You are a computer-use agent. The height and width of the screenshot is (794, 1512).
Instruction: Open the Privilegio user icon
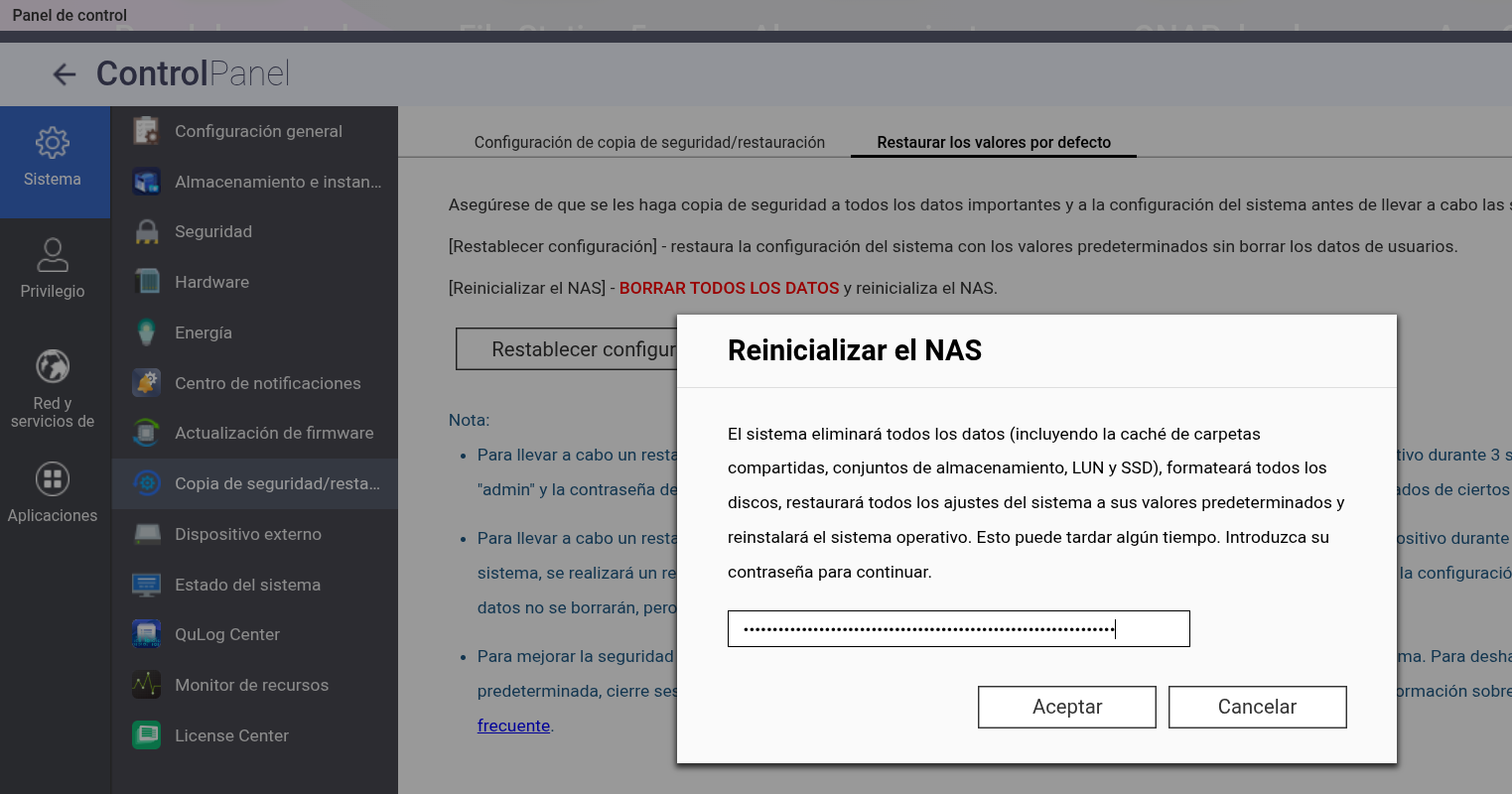coord(53,255)
